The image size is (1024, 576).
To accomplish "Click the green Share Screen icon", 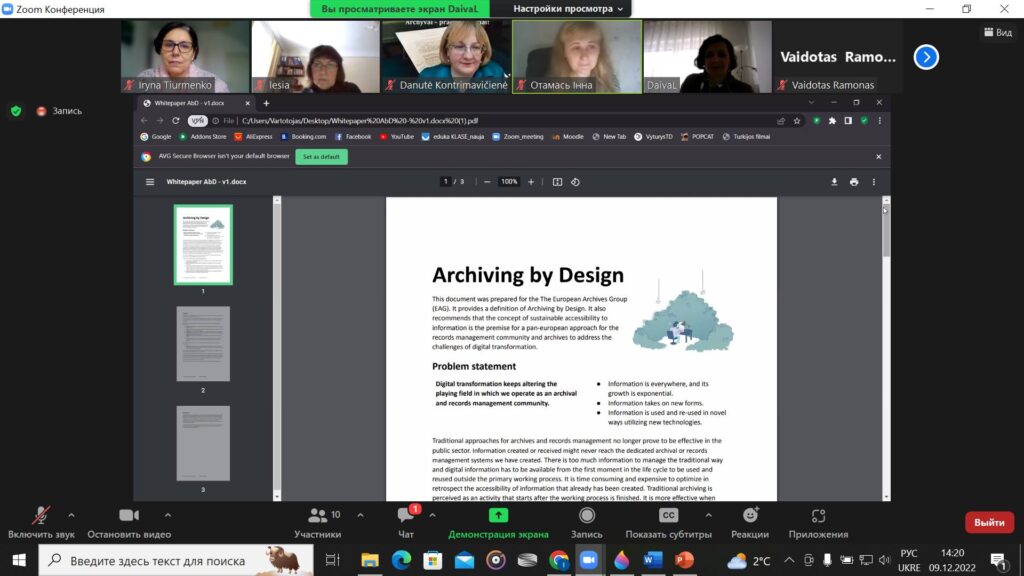I will pos(498,516).
